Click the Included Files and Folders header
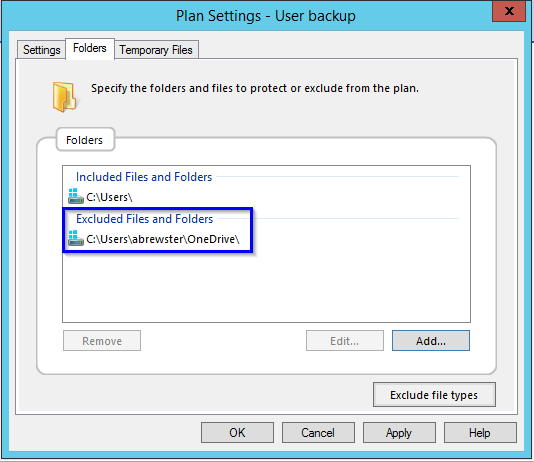Viewport: 534px width, 462px height. (x=144, y=177)
